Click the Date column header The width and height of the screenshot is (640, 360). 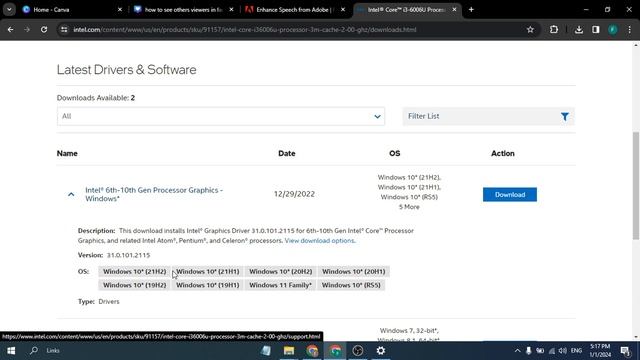(x=287, y=153)
